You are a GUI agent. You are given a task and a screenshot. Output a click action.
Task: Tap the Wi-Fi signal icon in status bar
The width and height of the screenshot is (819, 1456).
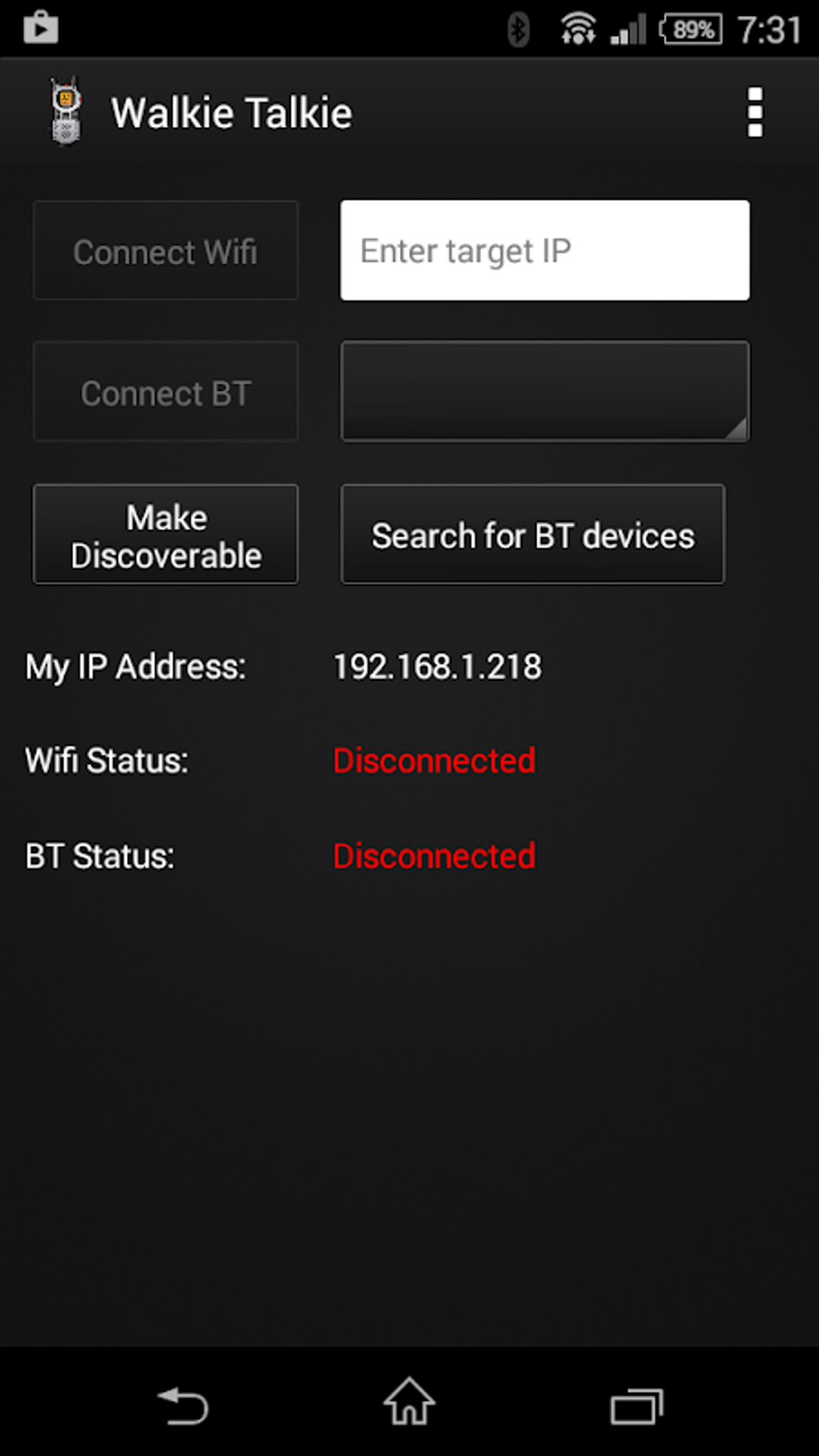tap(577, 27)
